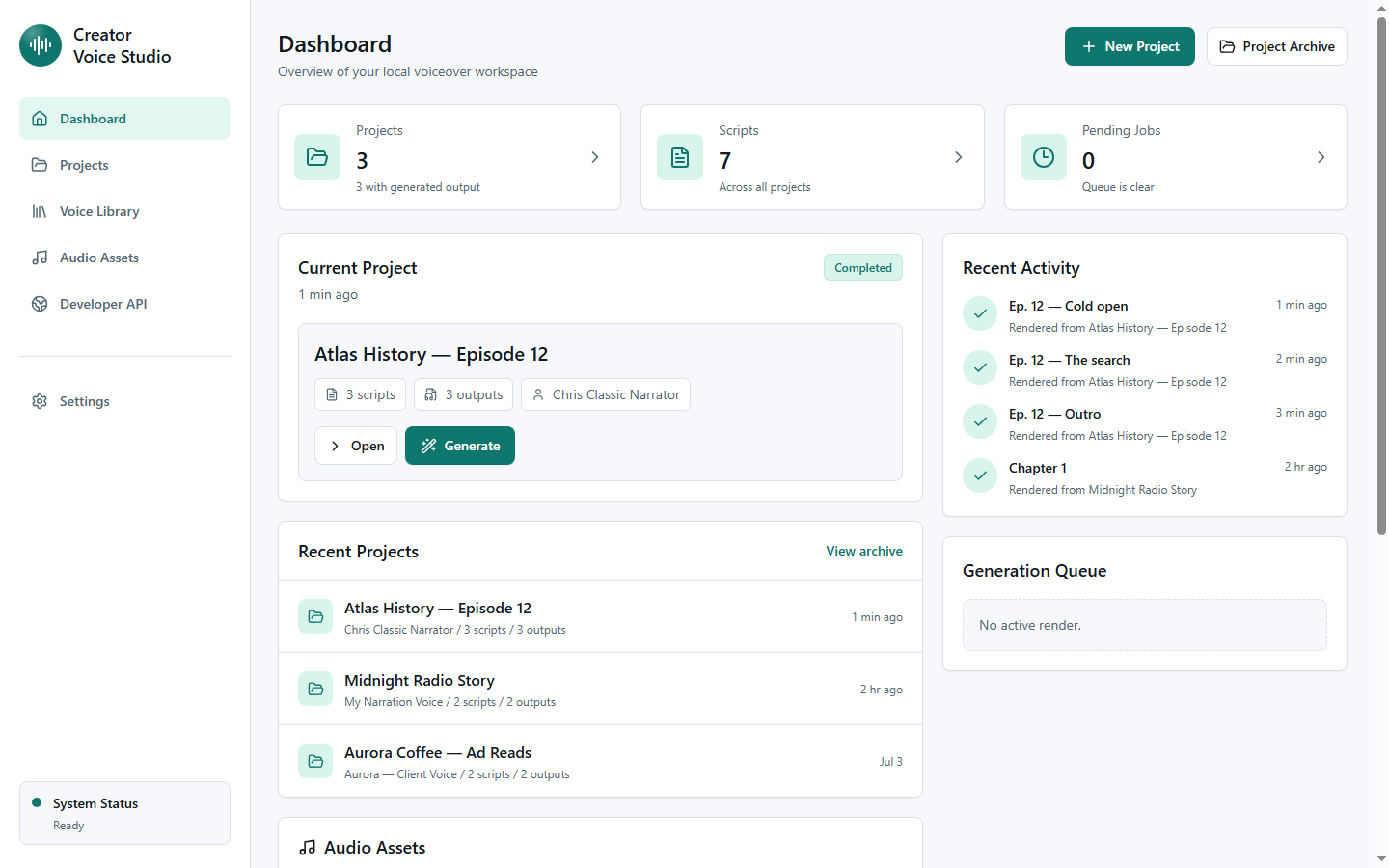Create a New Project
Viewport: 1389px width, 868px height.
[1130, 46]
